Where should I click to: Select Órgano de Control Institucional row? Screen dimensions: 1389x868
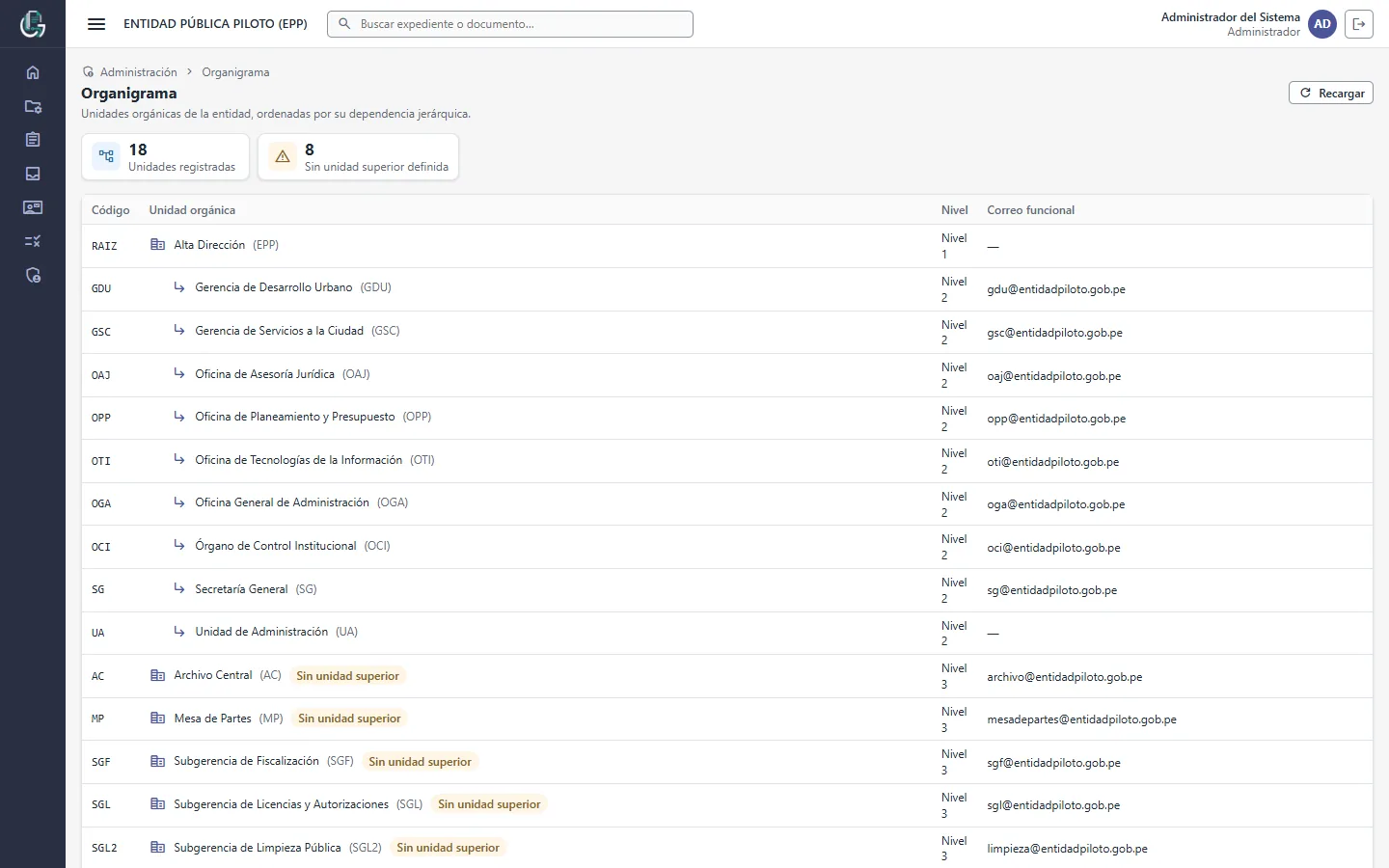click(727, 547)
